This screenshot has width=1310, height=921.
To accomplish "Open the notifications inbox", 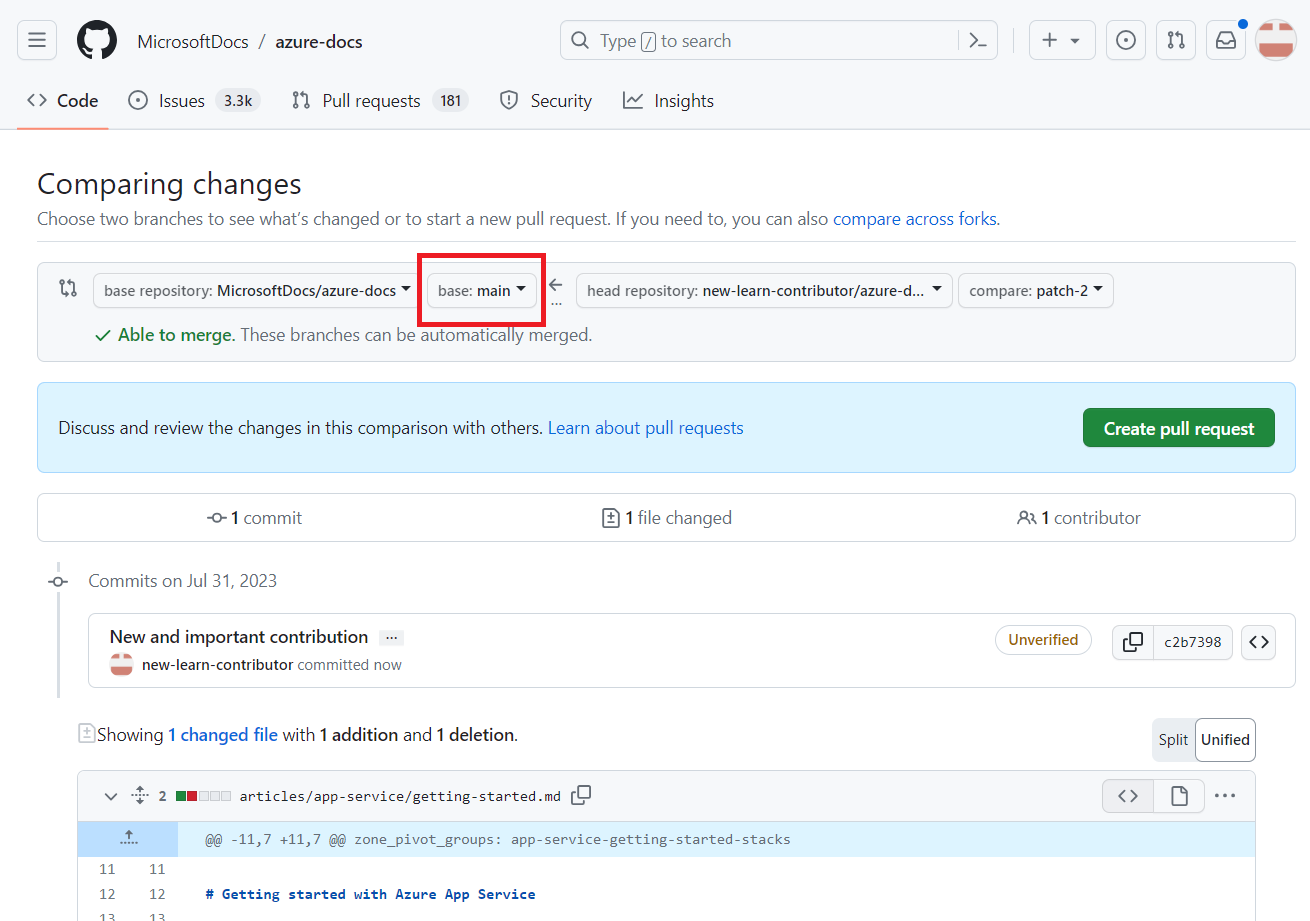I will pos(1225,40).
